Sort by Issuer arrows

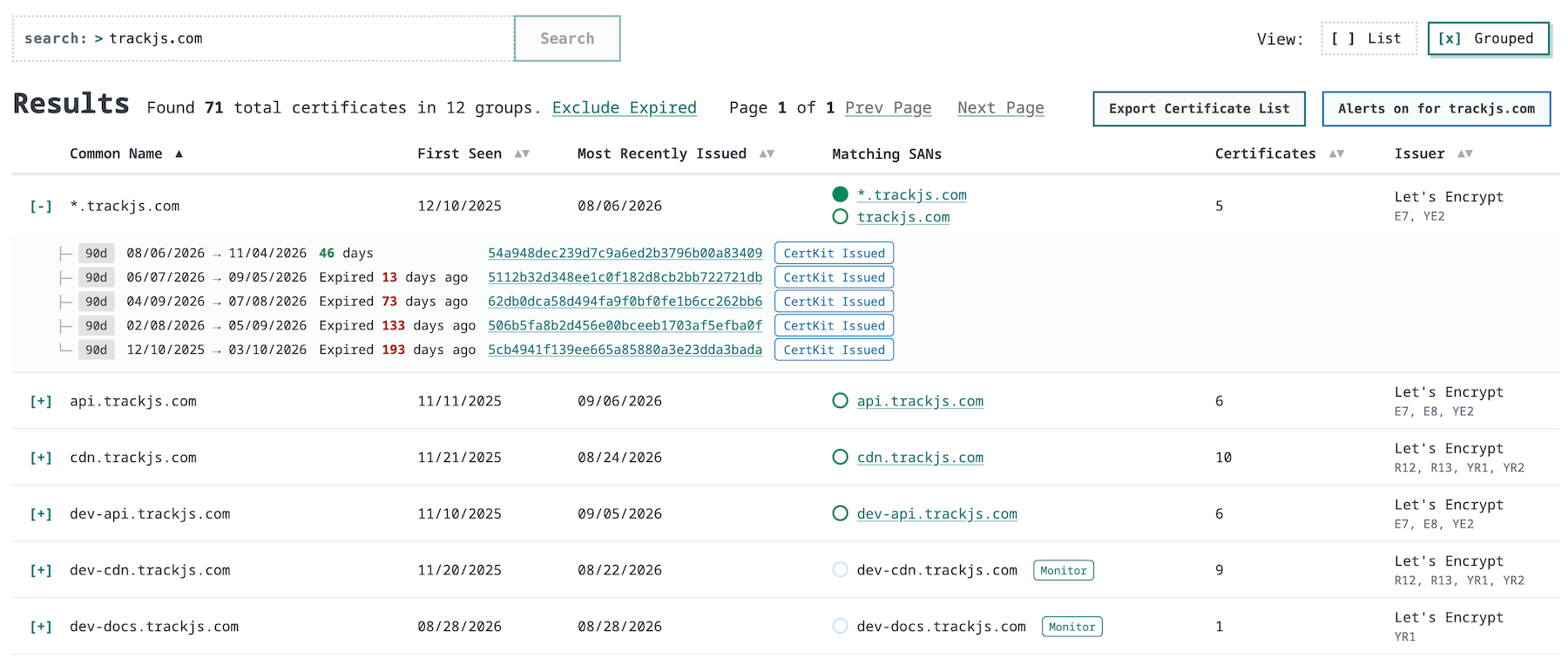1465,154
